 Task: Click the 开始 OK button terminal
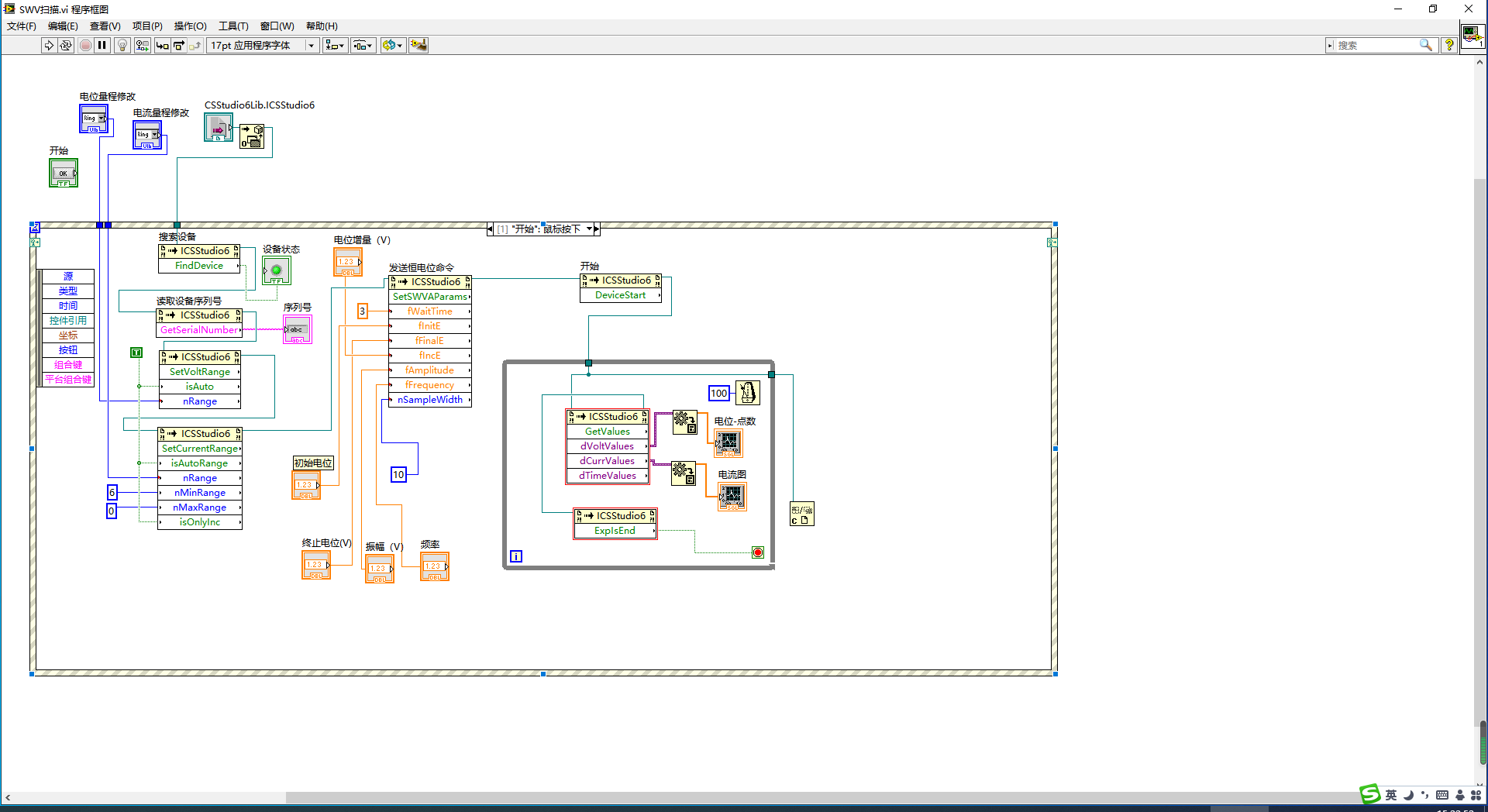[64, 174]
